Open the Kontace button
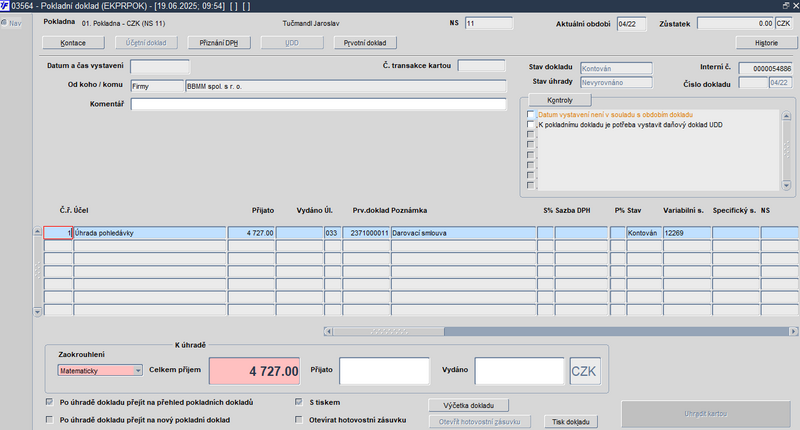The image size is (800, 430). (x=73, y=43)
